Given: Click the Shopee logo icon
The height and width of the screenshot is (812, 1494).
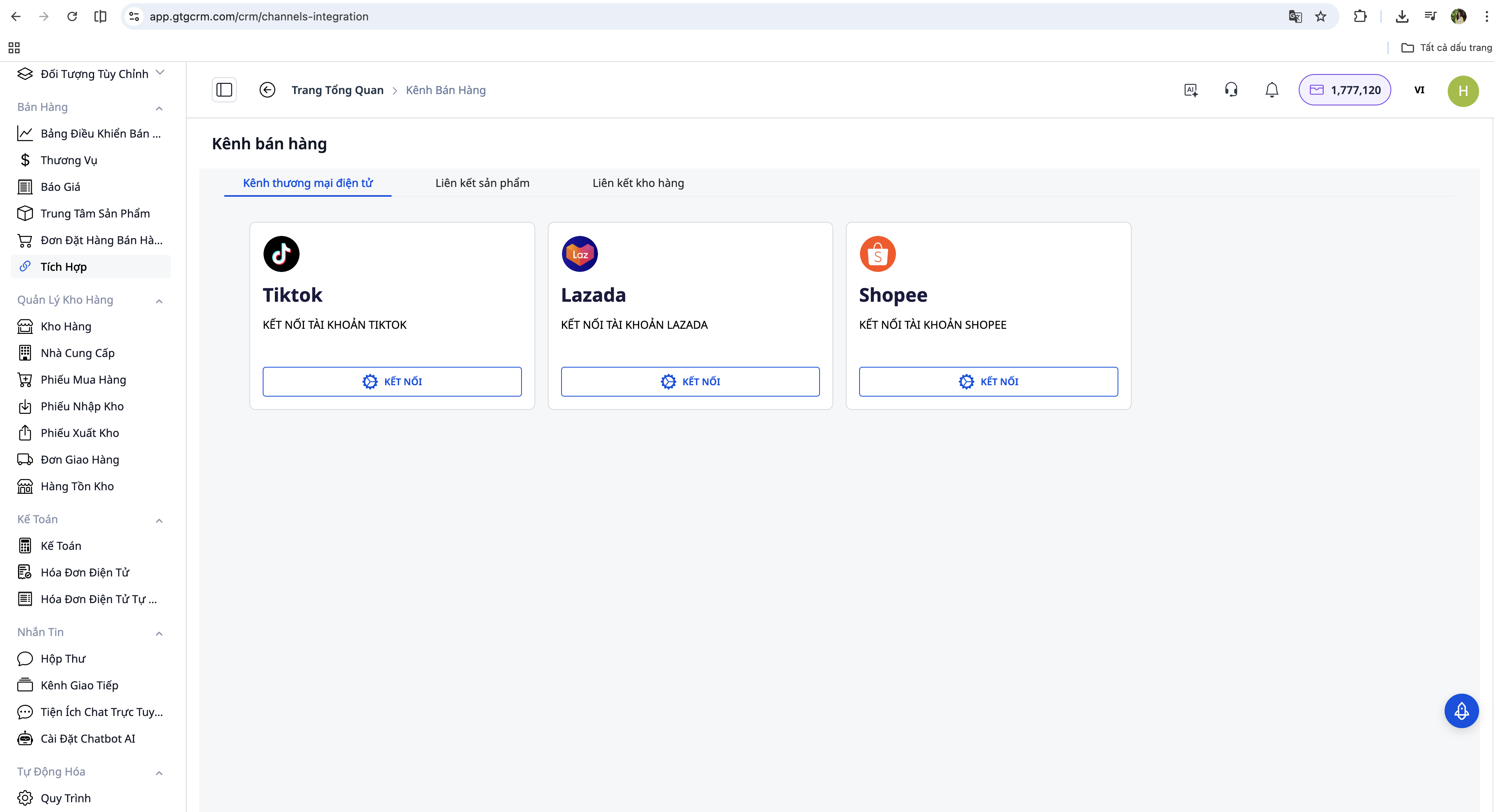Looking at the screenshot, I should [878, 254].
